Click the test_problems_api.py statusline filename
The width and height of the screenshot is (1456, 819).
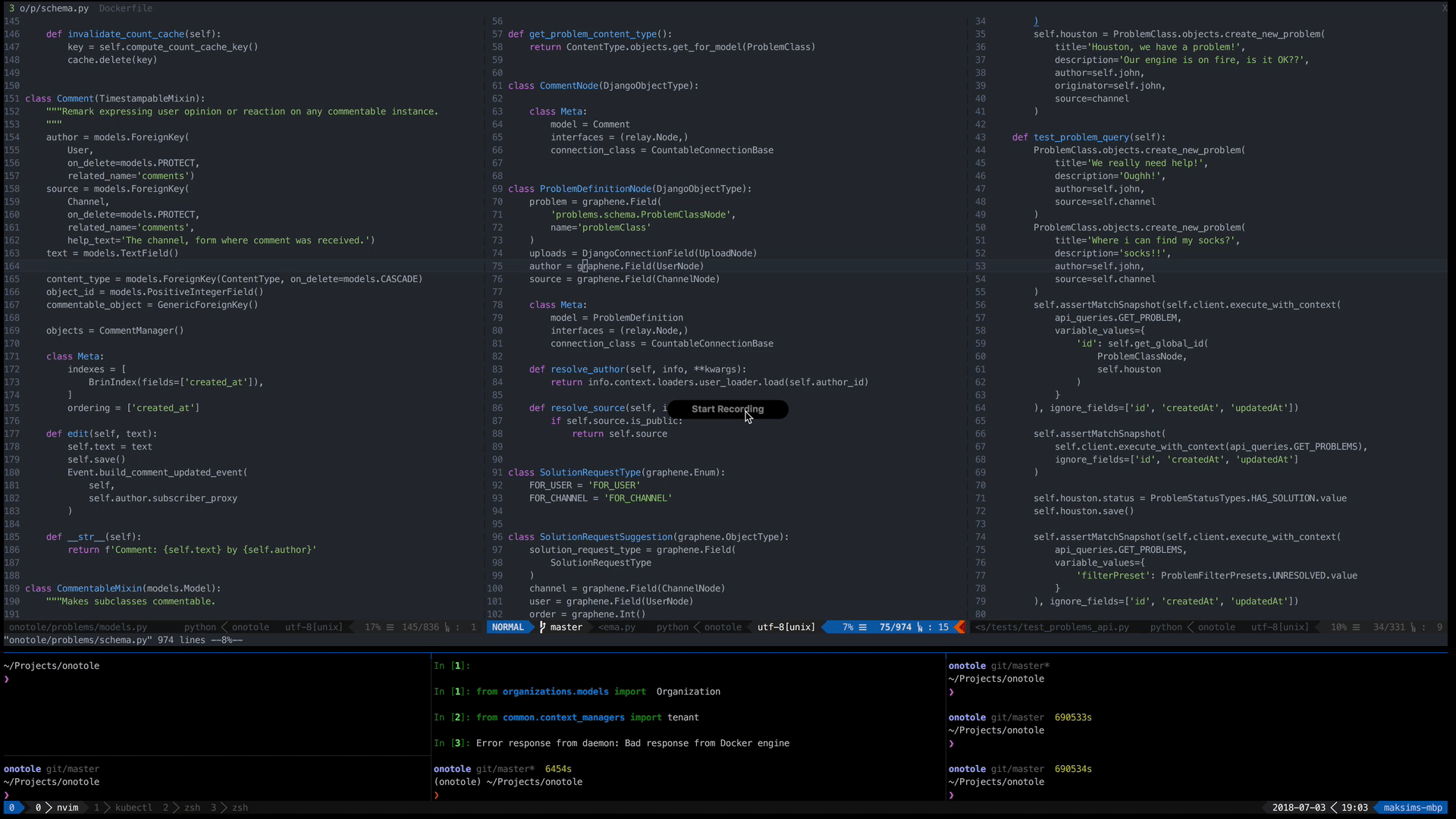[x=1052, y=627]
